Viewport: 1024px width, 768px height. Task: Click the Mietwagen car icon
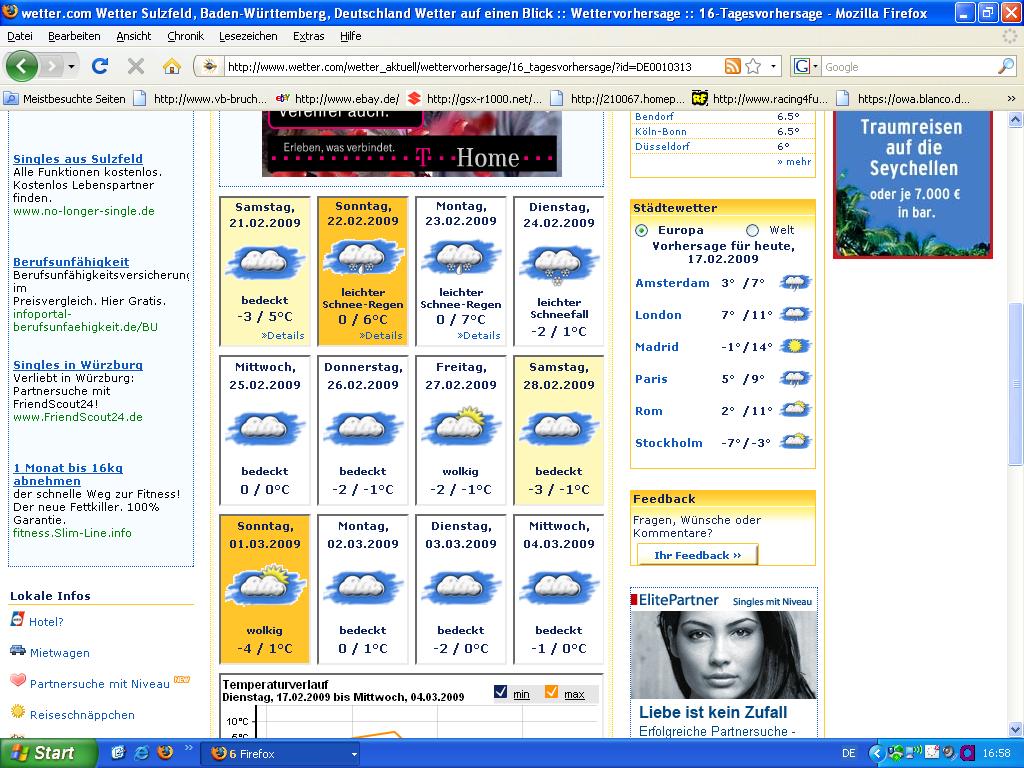point(18,650)
